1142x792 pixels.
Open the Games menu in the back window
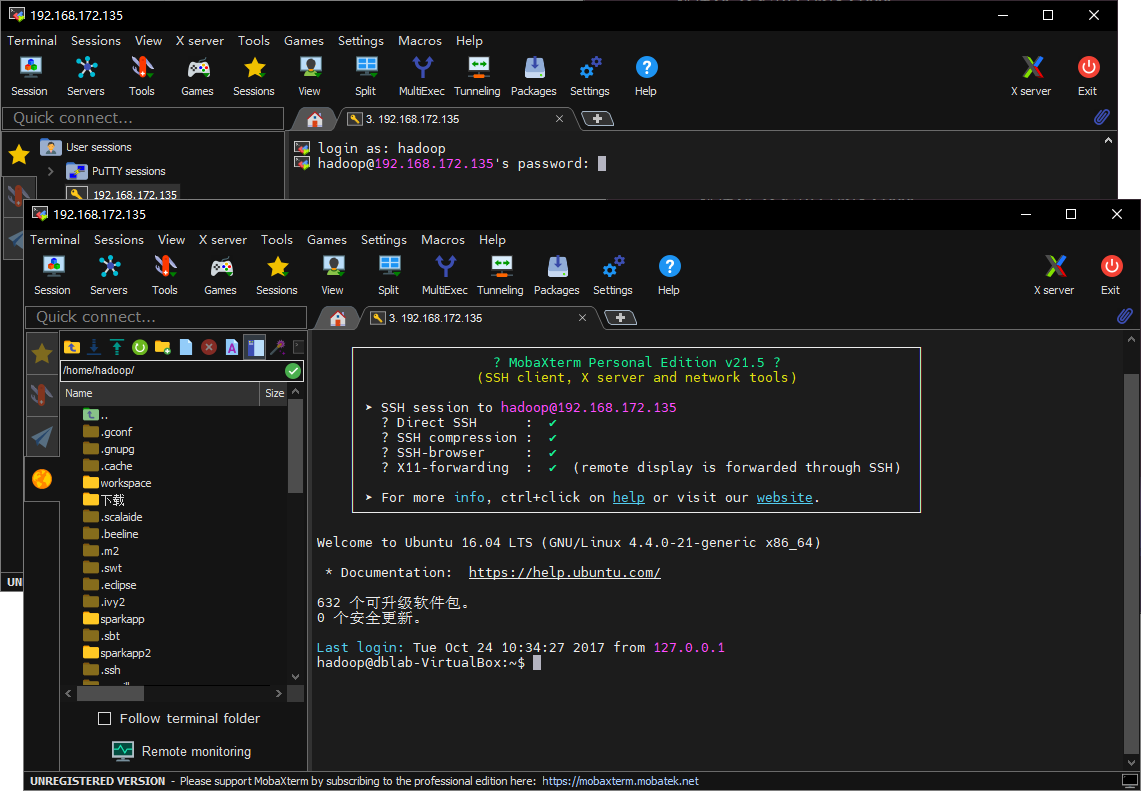click(x=304, y=41)
